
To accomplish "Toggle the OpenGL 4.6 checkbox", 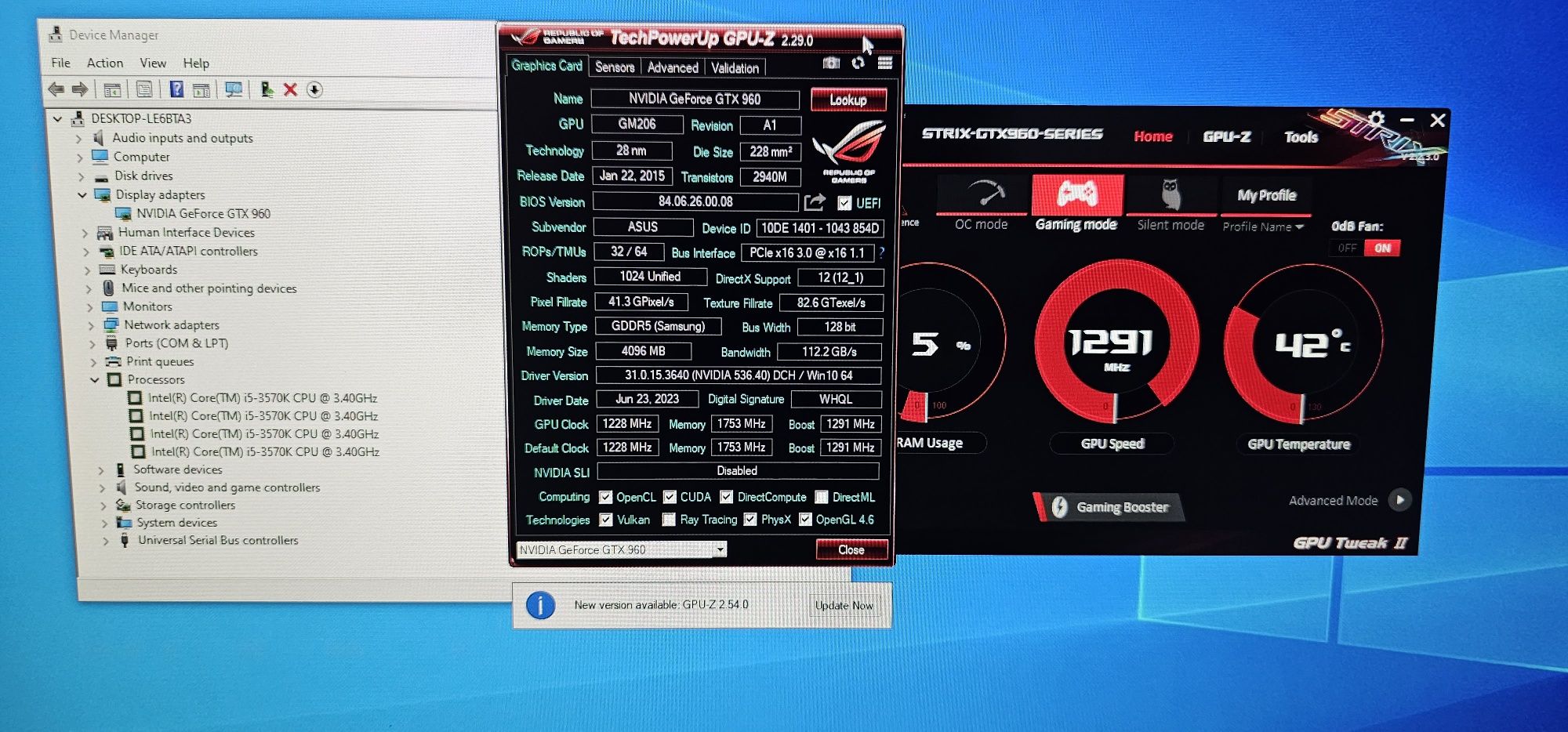I will [805, 519].
